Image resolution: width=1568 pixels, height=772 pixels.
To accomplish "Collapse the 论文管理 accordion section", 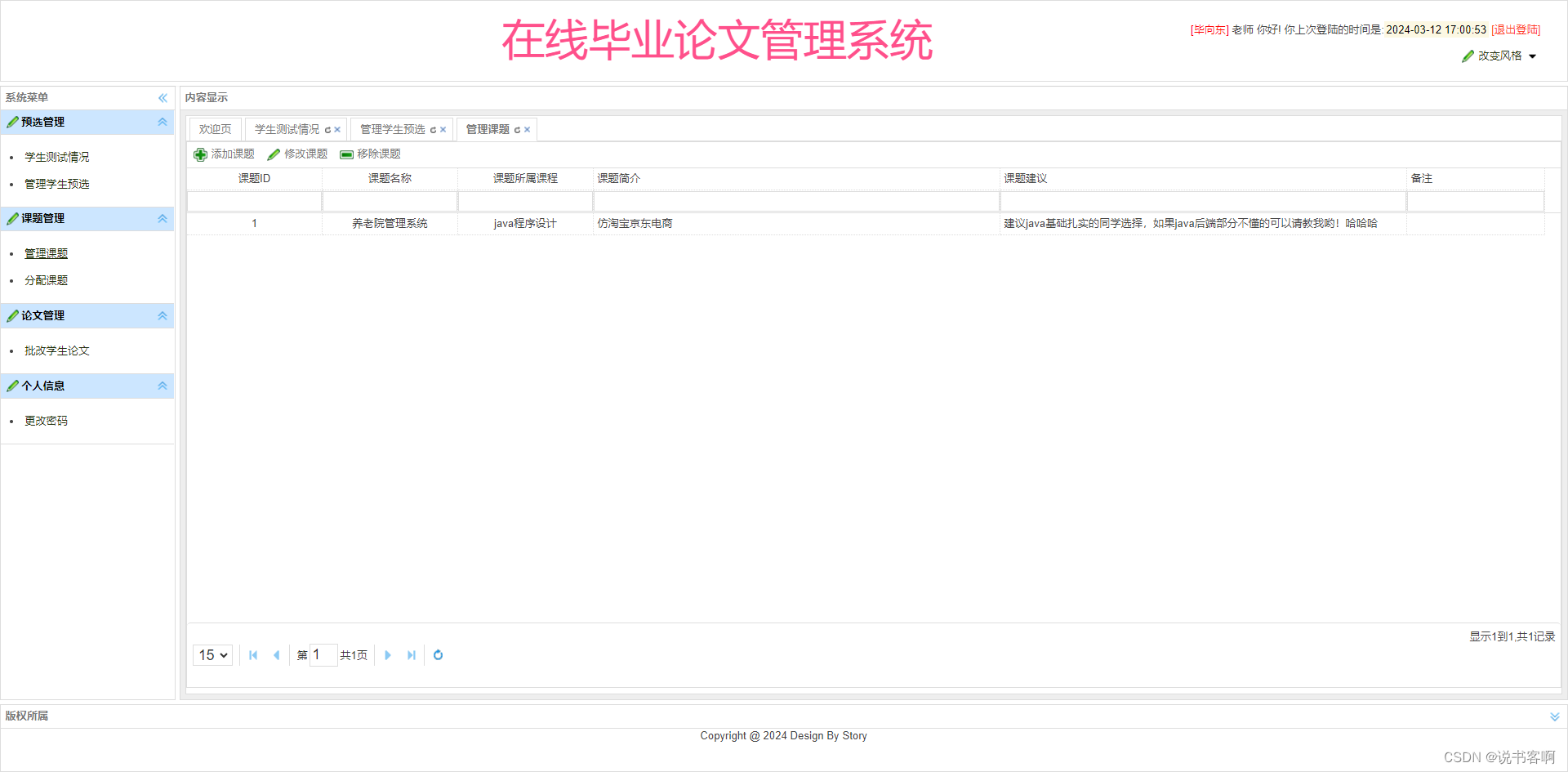I will click(x=163, y=315).
